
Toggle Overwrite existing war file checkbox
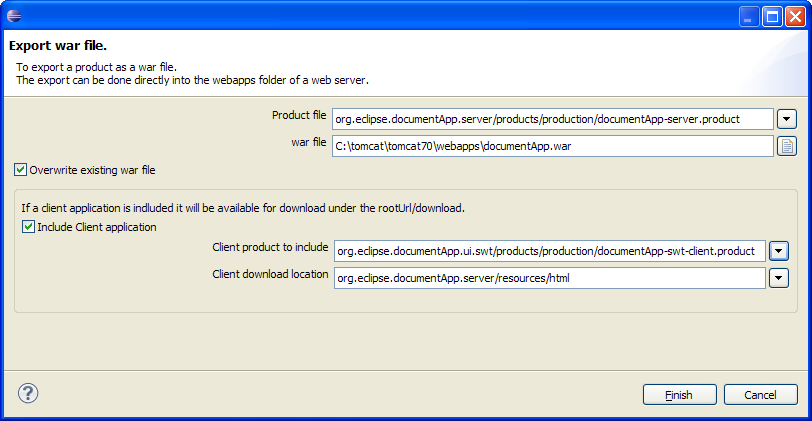coord(20,170)
